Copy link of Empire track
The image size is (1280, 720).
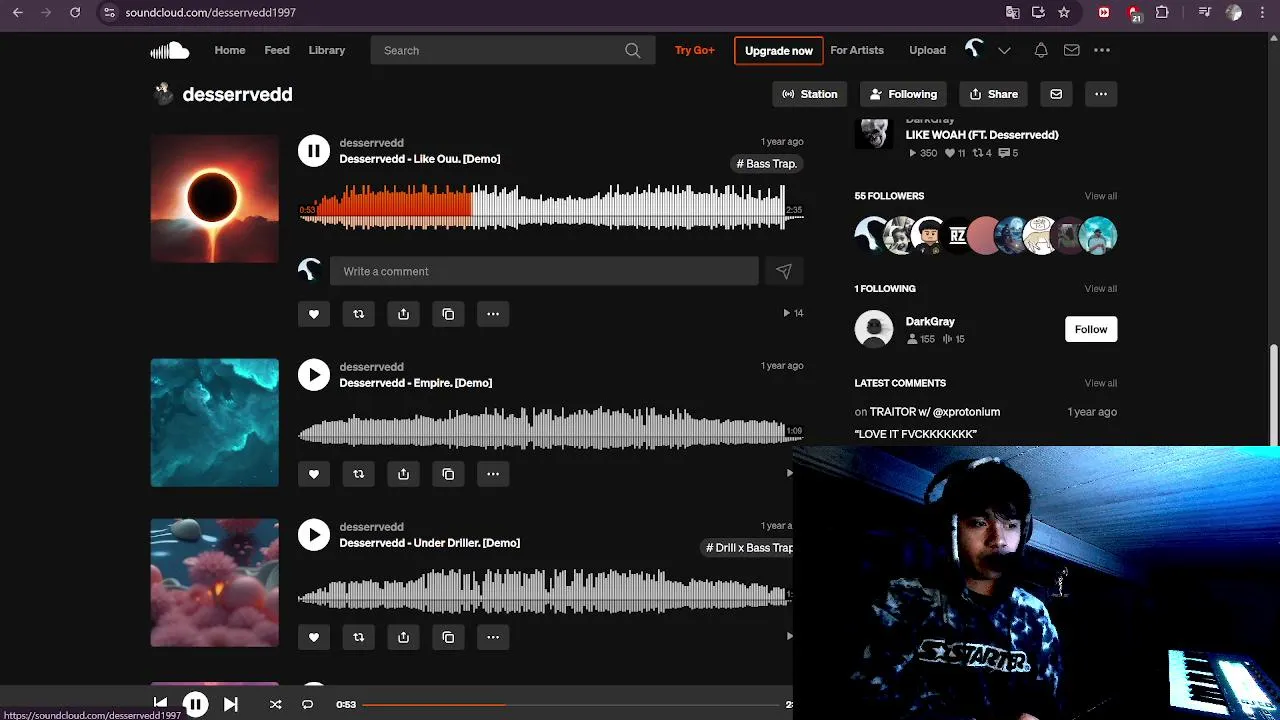coord(448,474)
